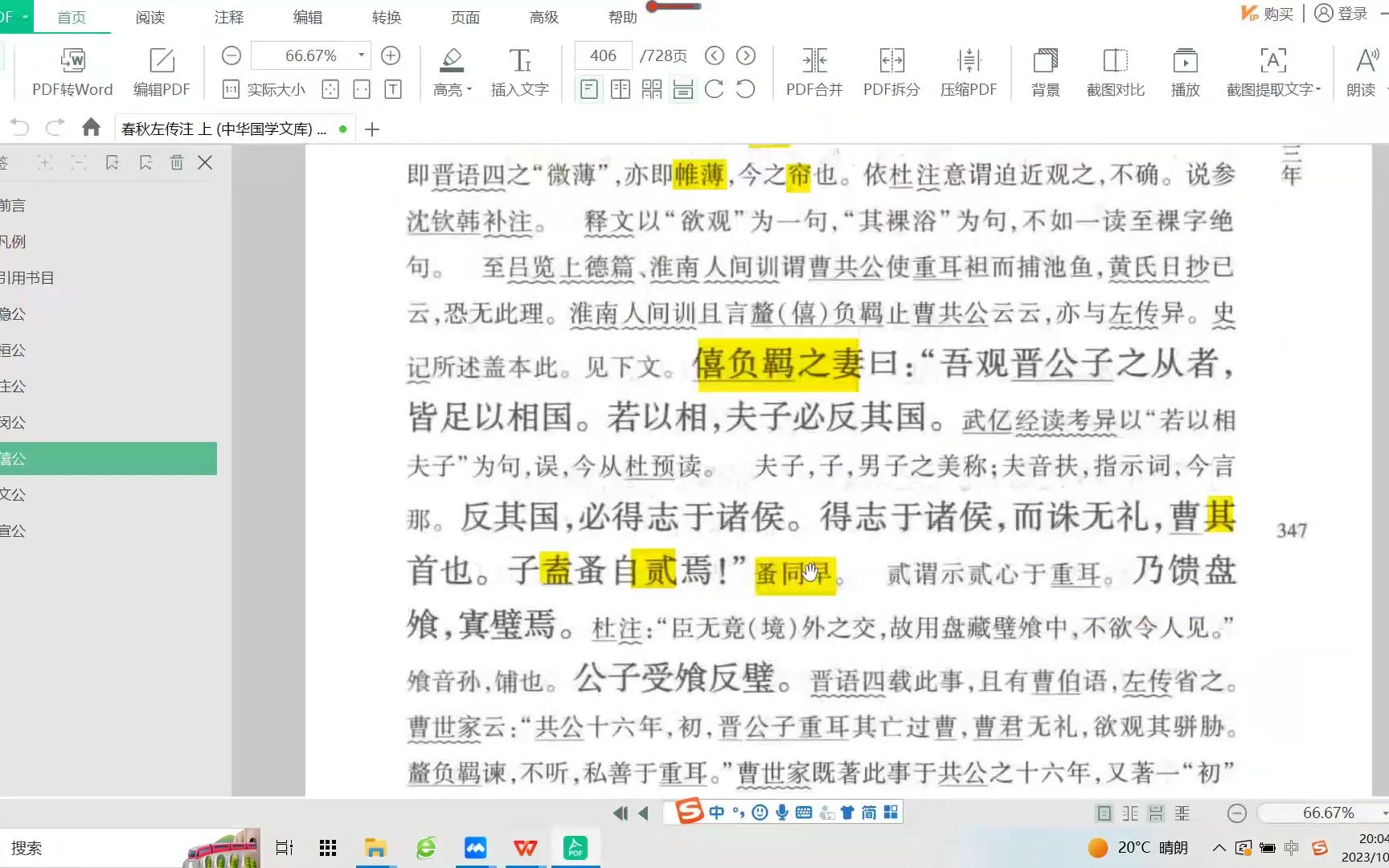Go to next page arrow
Image resolution: width=1389 pixels, height=868 pixels.
click(x=746, y=55)
